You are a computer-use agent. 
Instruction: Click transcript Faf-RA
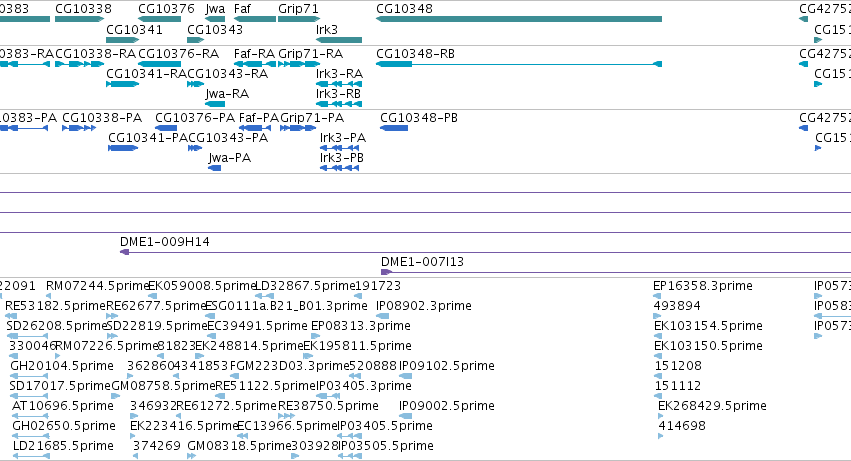point(254,54)
